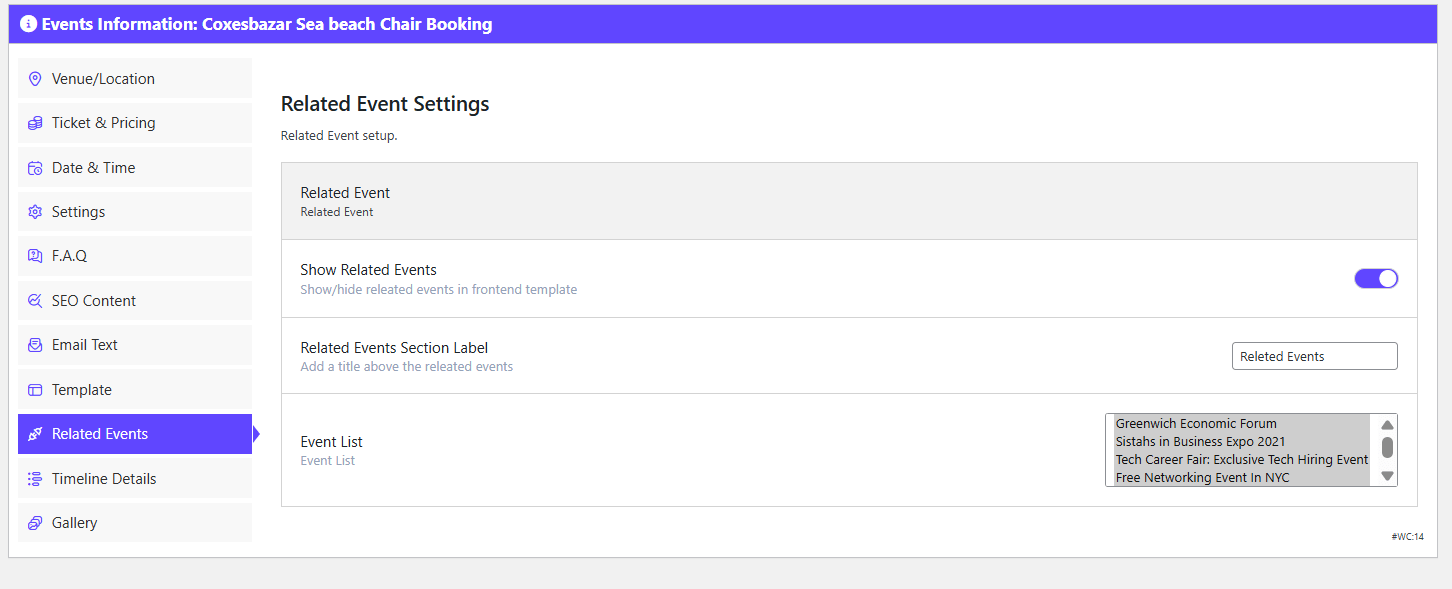This screenshot has height=589, width=1452.
Task: Click the Event List scrollbar thumb
Action: 1387,447
